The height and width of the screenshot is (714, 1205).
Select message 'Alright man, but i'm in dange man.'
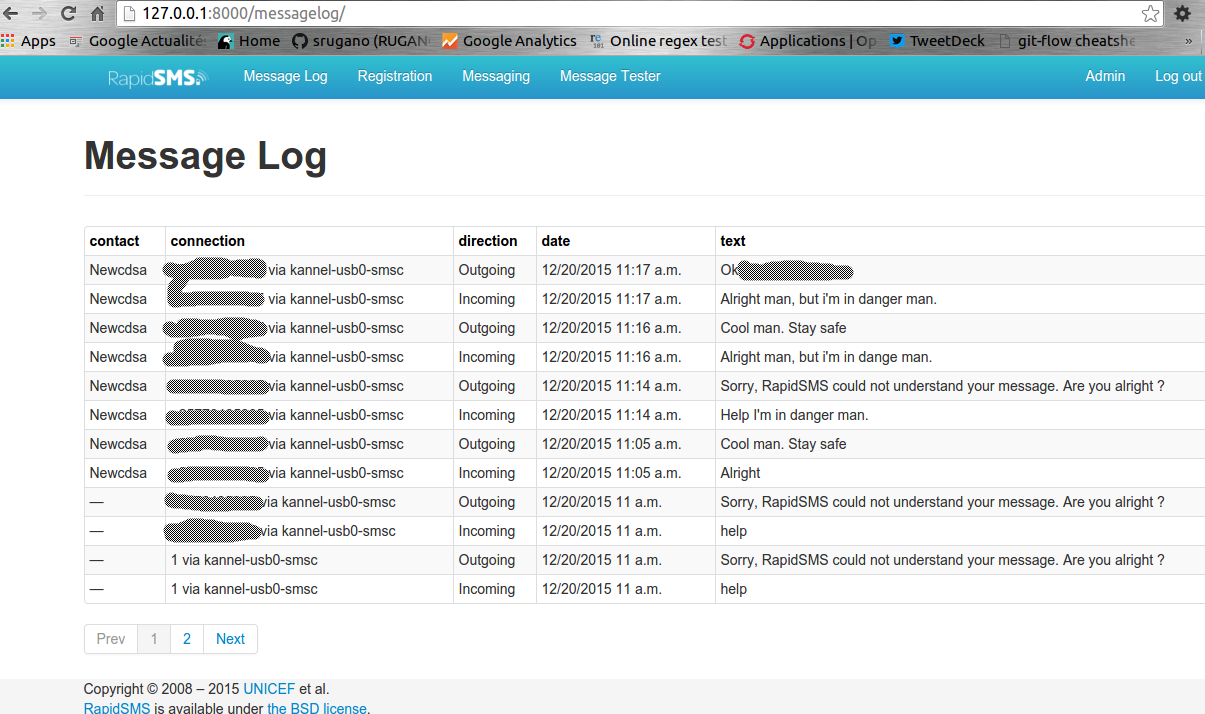click(x=826, y=357)
